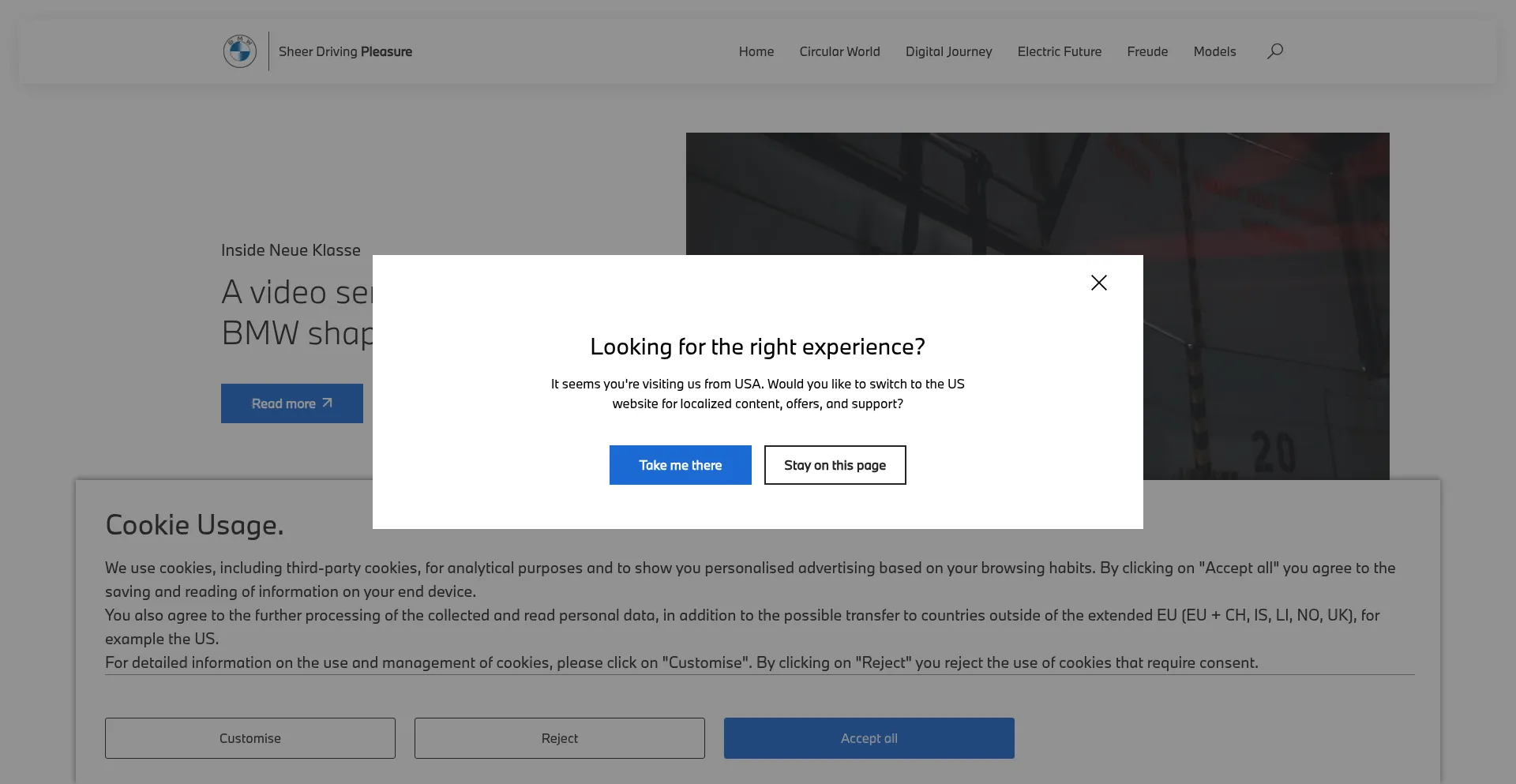The image size is (1516, 784).
Task: Close the region switch dialog
Action: point(1098,283)
